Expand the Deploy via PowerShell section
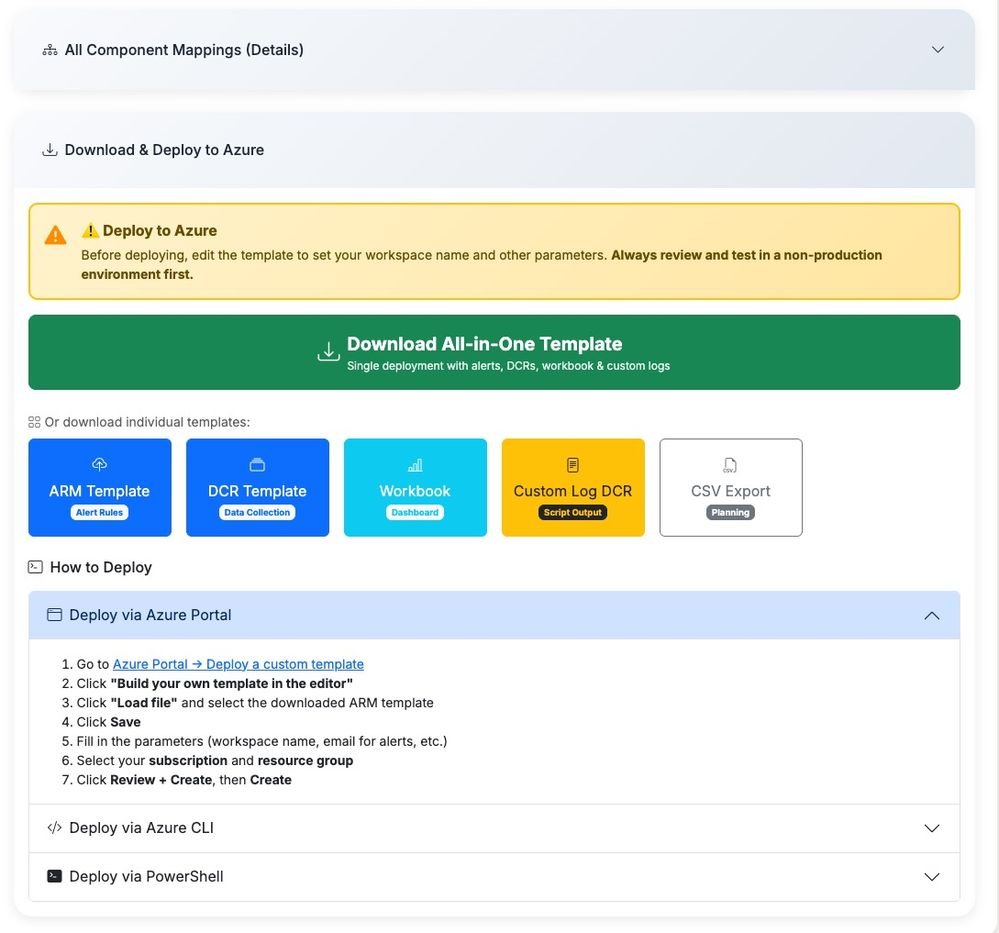The height and width of the screenshot is (933, 999). 931,875
